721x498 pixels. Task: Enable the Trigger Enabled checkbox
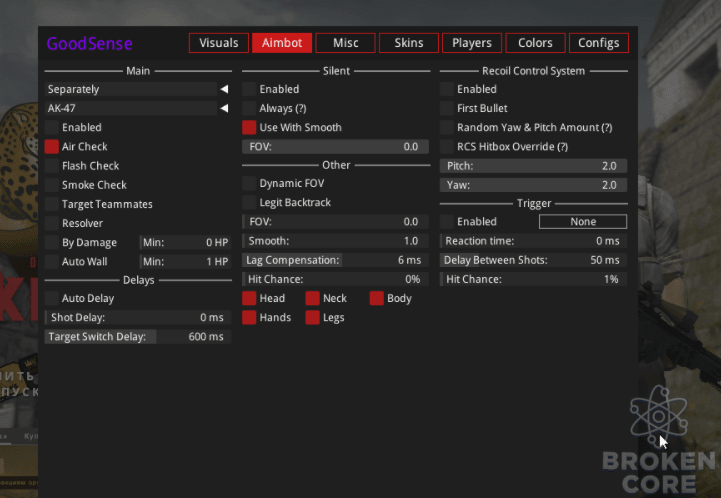446,222
